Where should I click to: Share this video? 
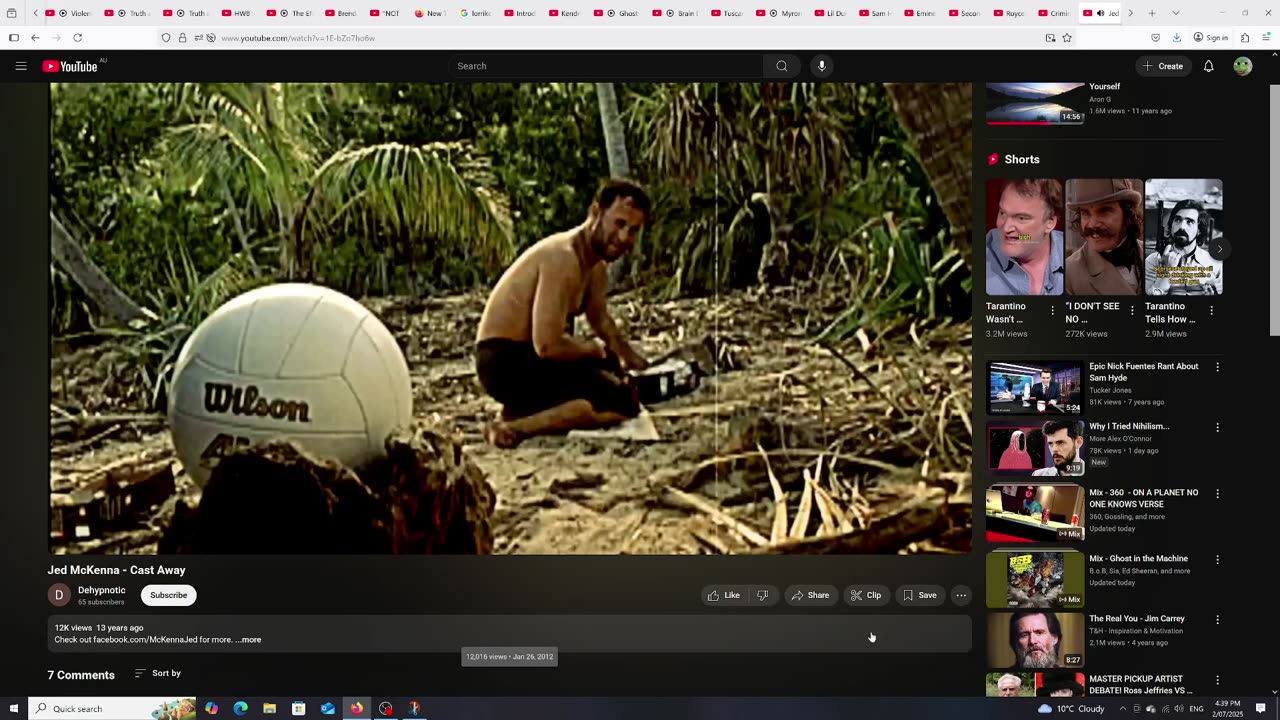pos(810,595)
